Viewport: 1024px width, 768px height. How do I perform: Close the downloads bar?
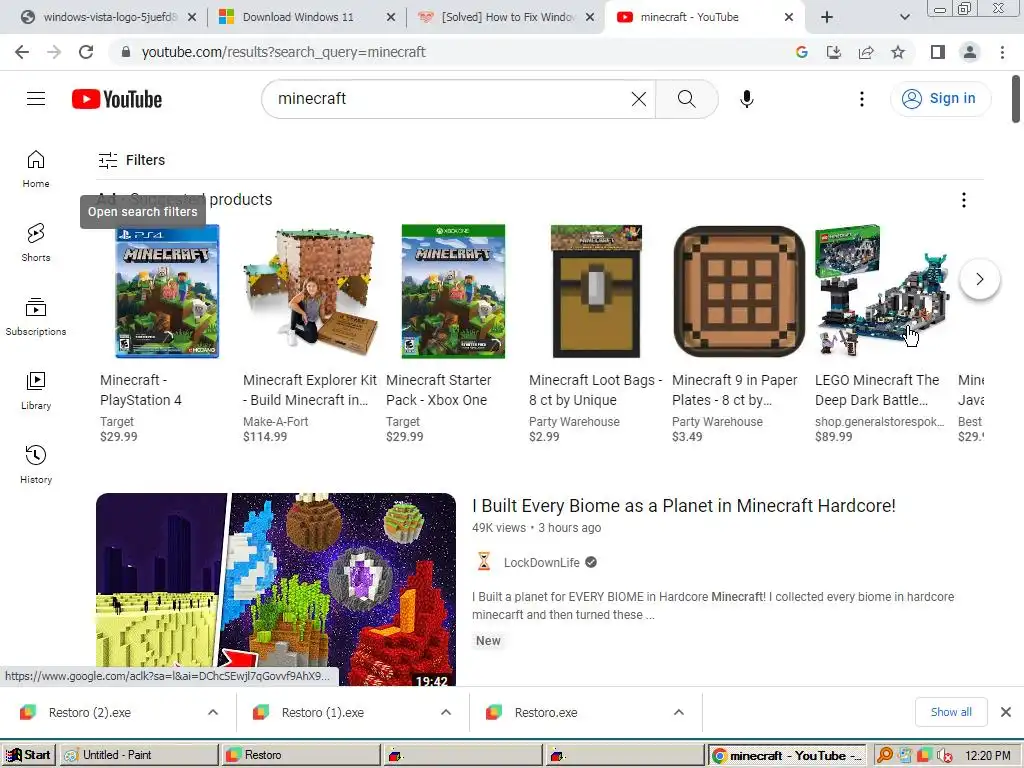tap(1006, 712)
